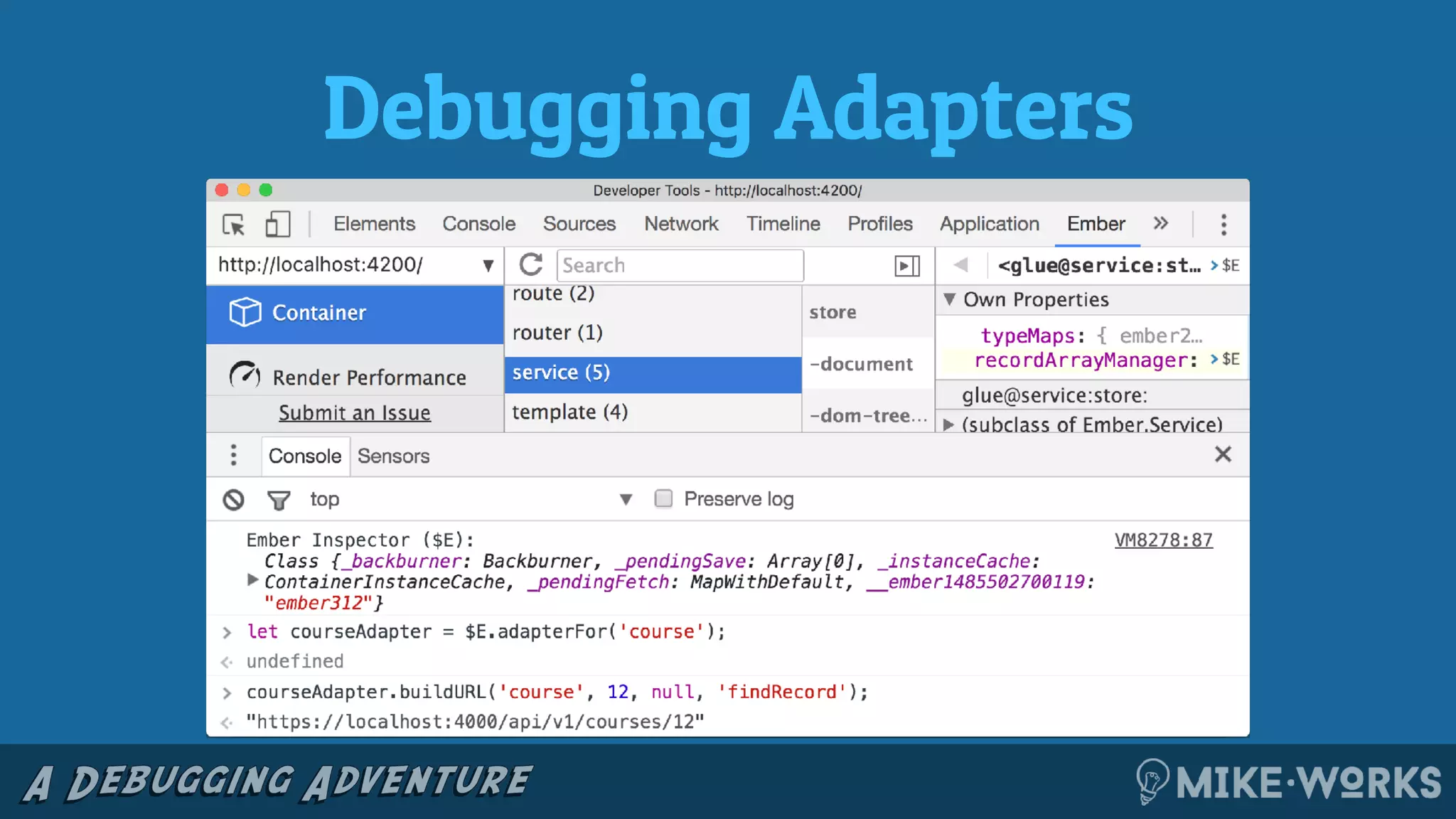Send glue@service:store object to console via $E
Image resolution: width=1456 pixels, height=819 pixels.
pos(1225,265)
